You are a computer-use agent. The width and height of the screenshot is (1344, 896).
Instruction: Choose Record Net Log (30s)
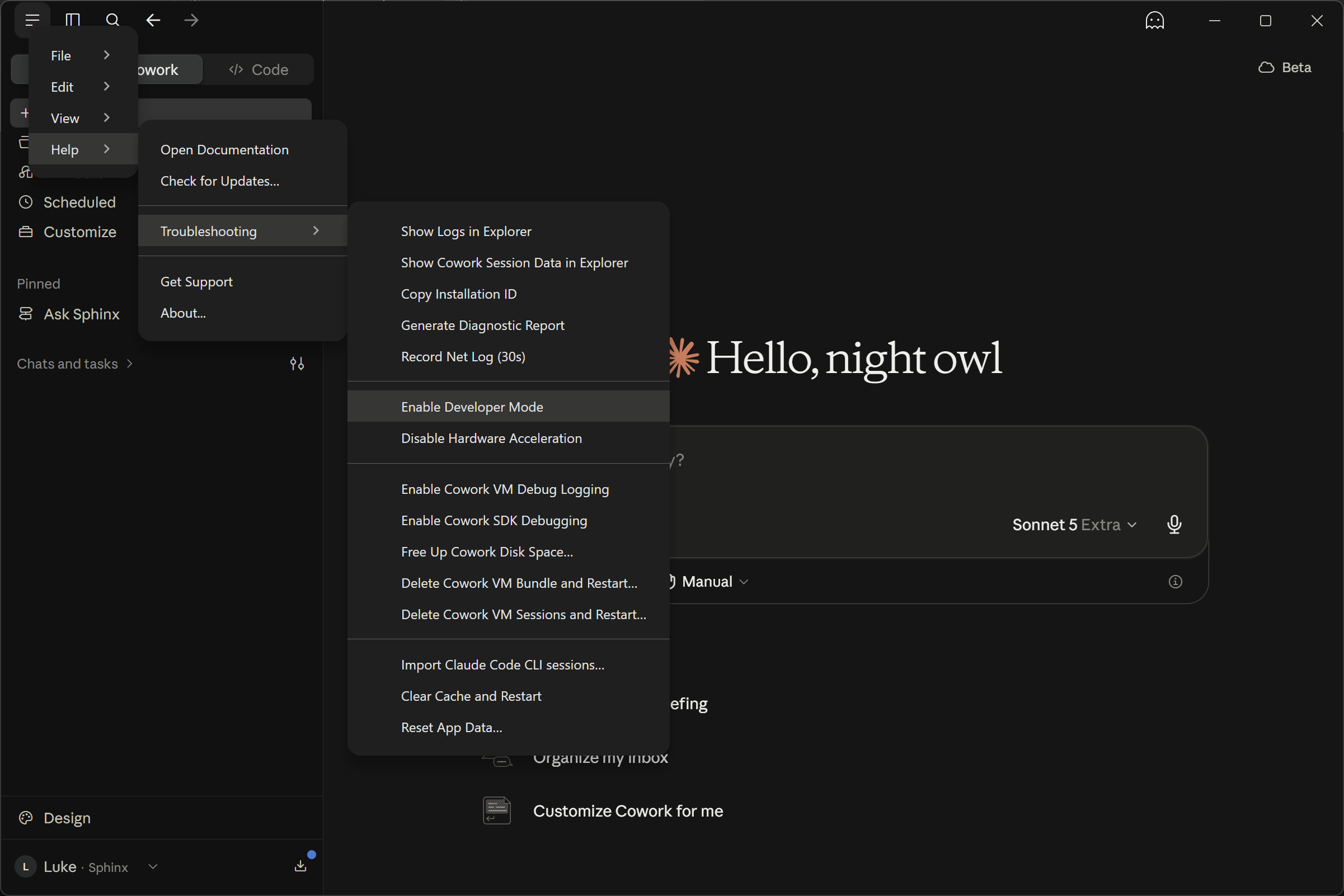tap(508, 357)
